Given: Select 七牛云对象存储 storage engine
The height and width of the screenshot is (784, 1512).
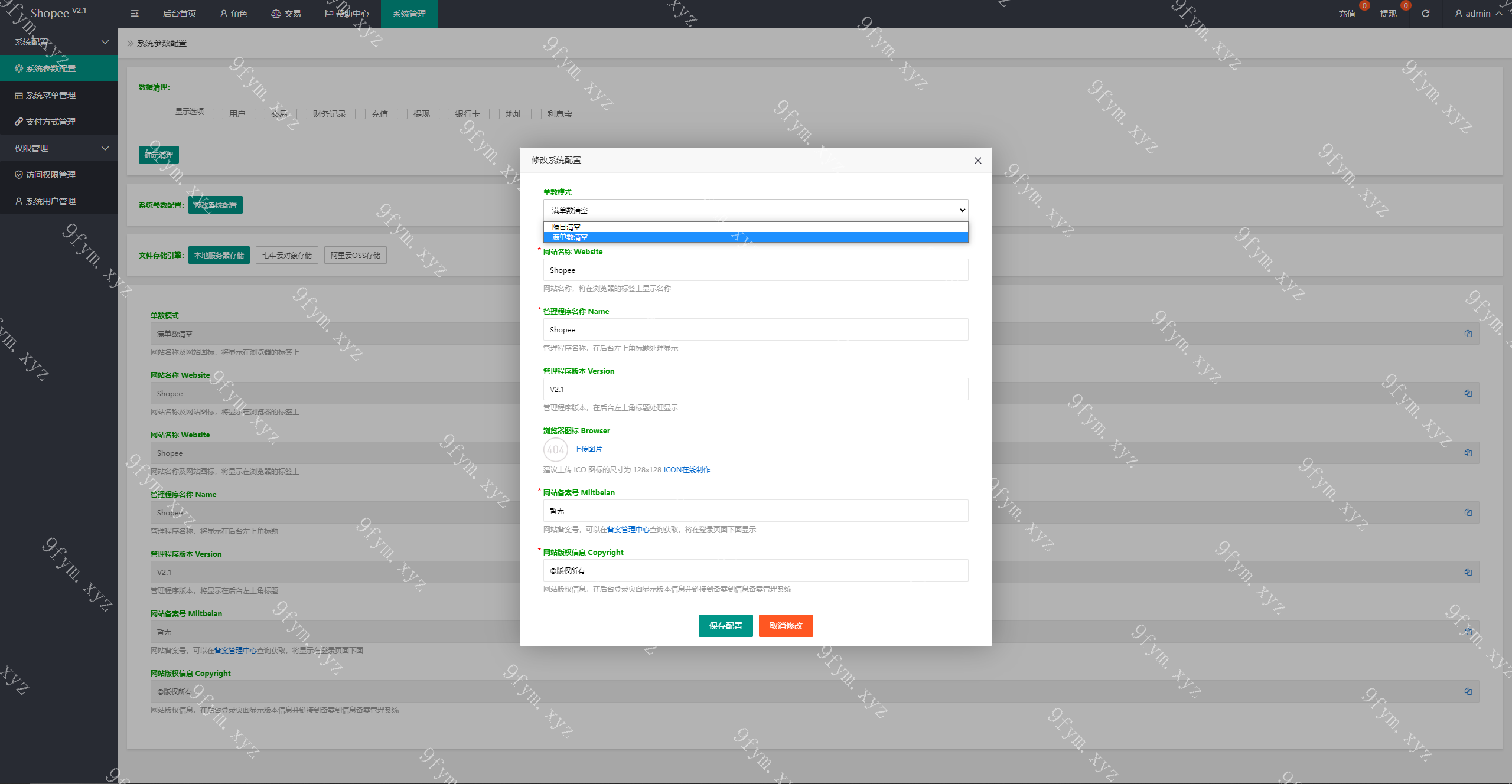Looking at the screenshot, I should point(287,255).
